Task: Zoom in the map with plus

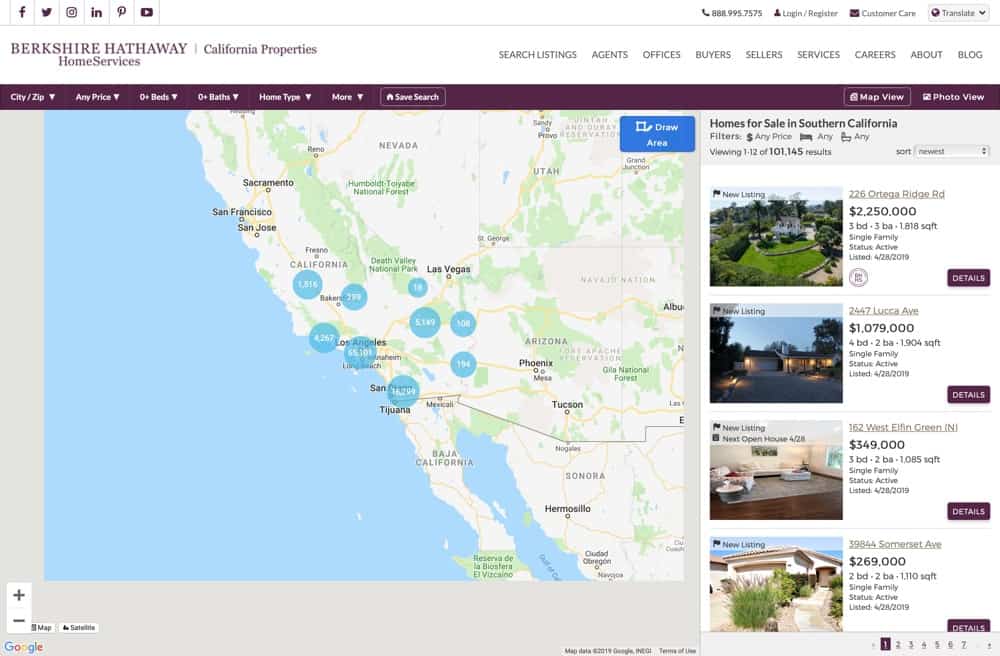Action: tap(19, 595)
